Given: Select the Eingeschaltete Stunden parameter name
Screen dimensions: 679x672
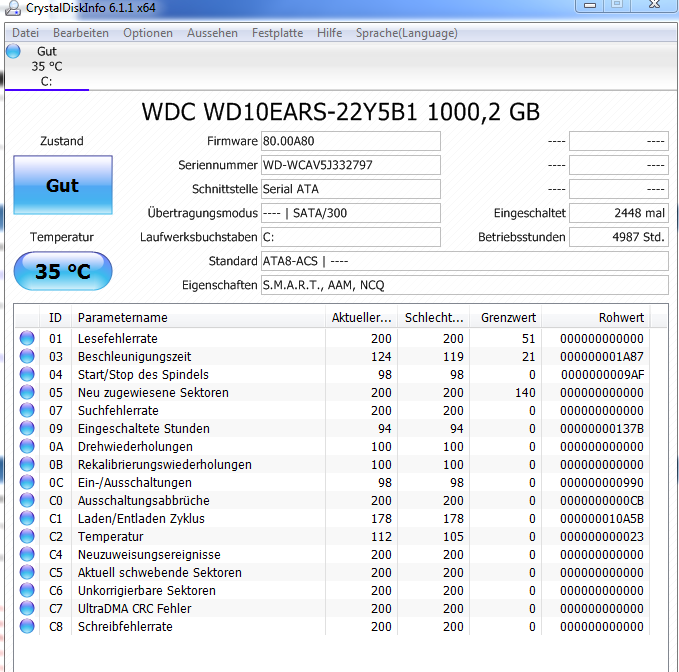Looking at the screenshot, I should coord(143,428).
